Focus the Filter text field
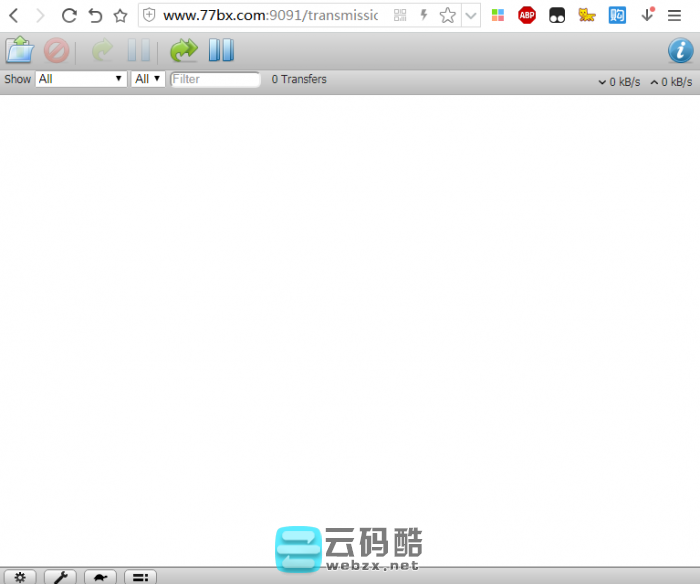Screen dimensions: 700x584 tap(215, 79)
